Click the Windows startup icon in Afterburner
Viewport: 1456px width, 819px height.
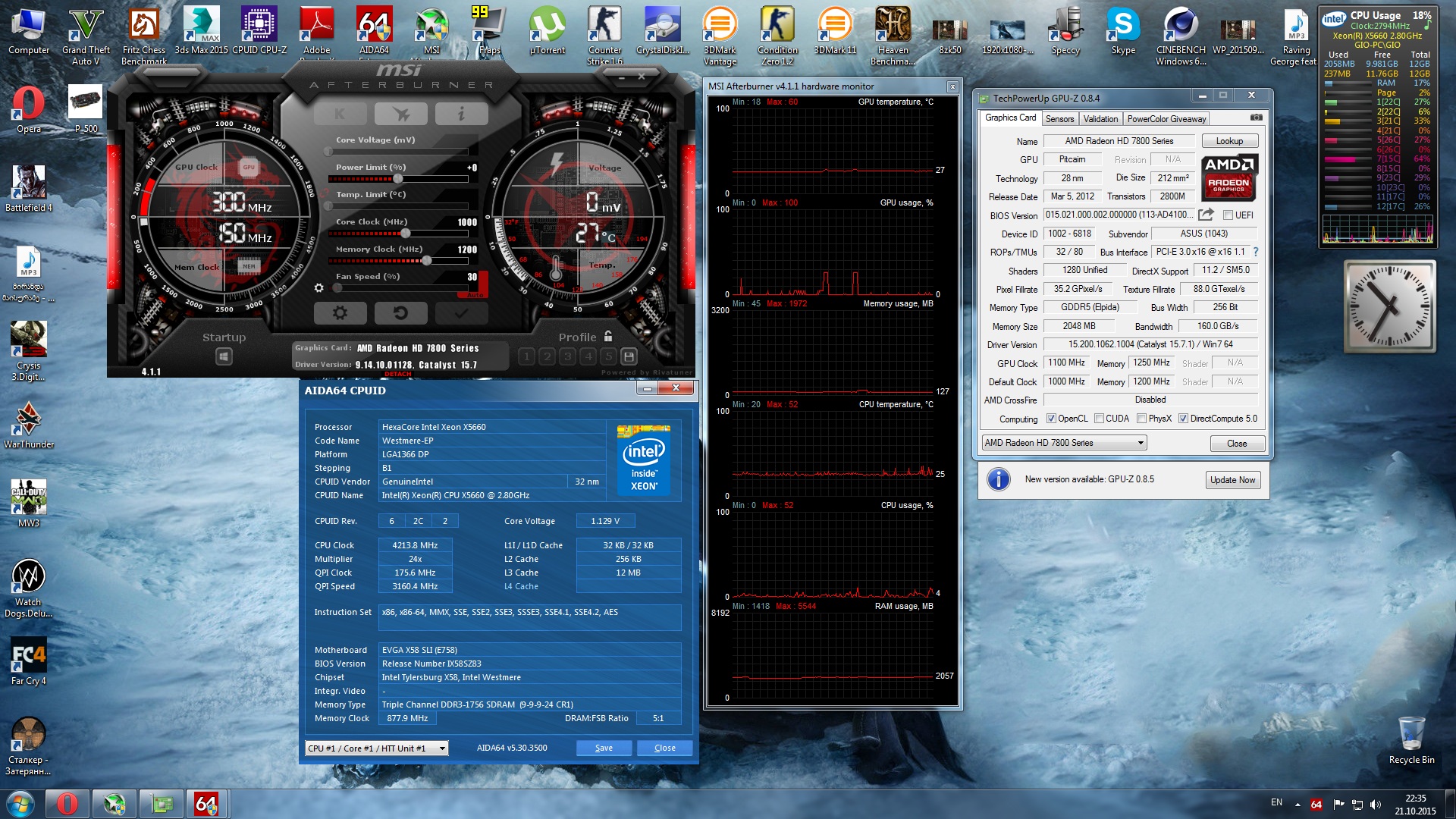[x=224, y=356]
